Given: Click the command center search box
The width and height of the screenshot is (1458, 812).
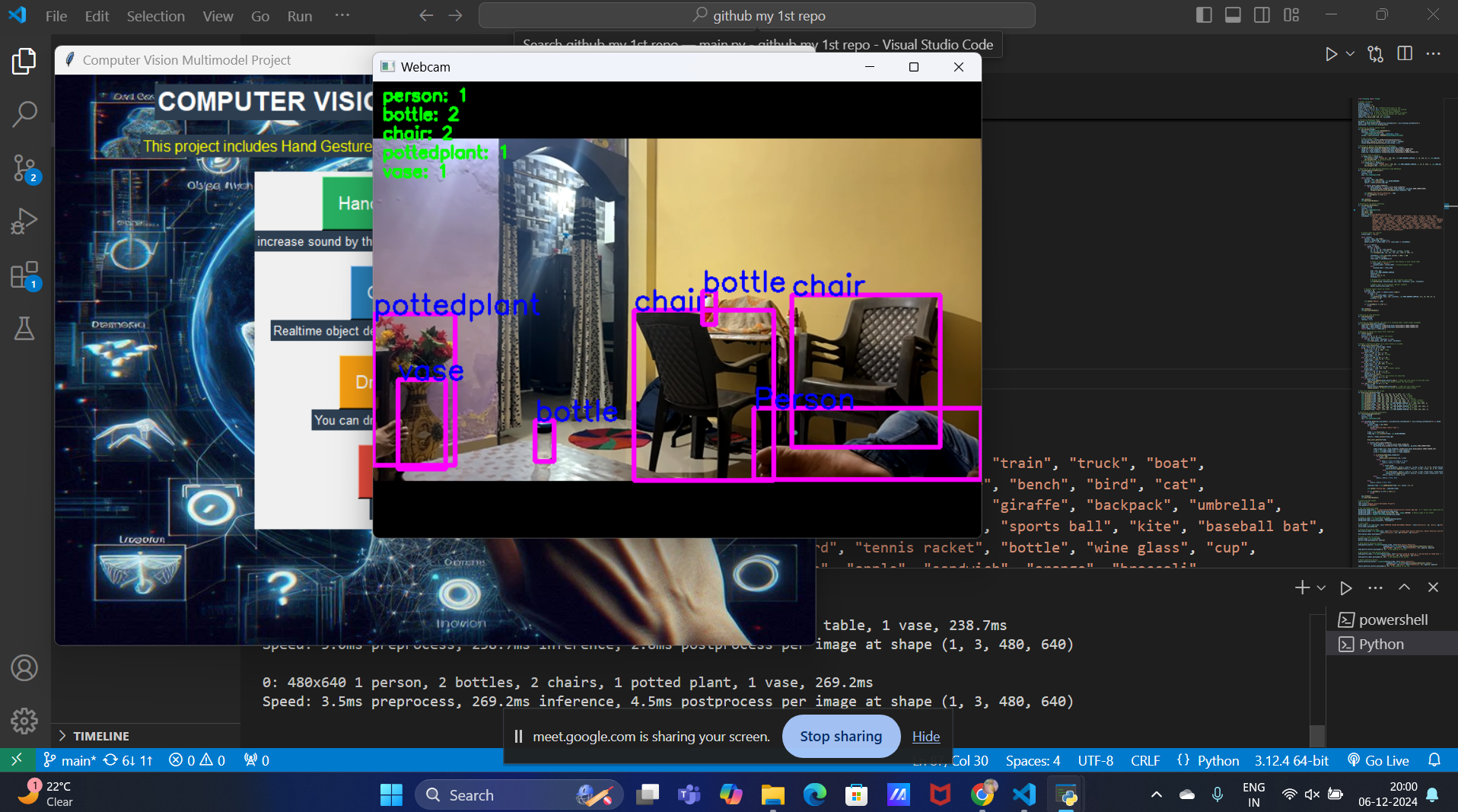Looking at the screenshot, I should tap(757, 16).
